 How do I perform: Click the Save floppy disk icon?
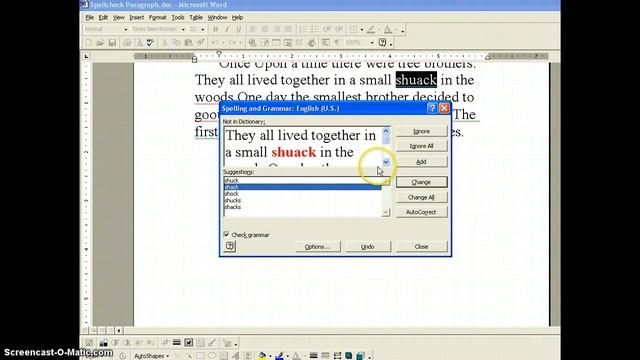(x=112, y=42)
